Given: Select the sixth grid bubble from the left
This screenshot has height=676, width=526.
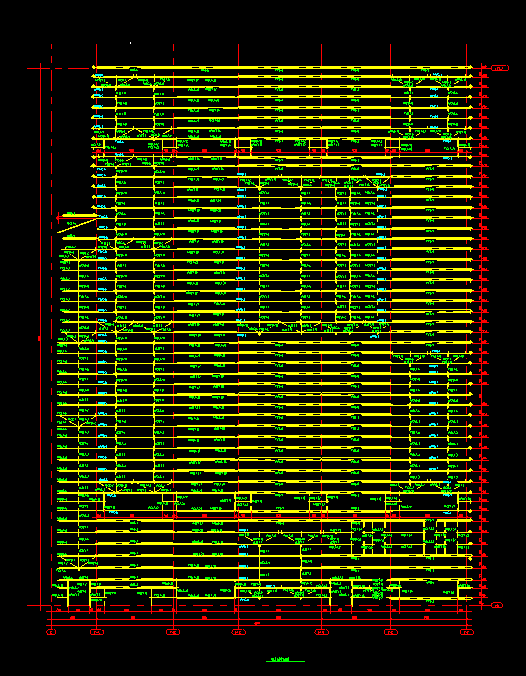Looking at the screenshot, I should pyautogui.click(x=391, y=632).
